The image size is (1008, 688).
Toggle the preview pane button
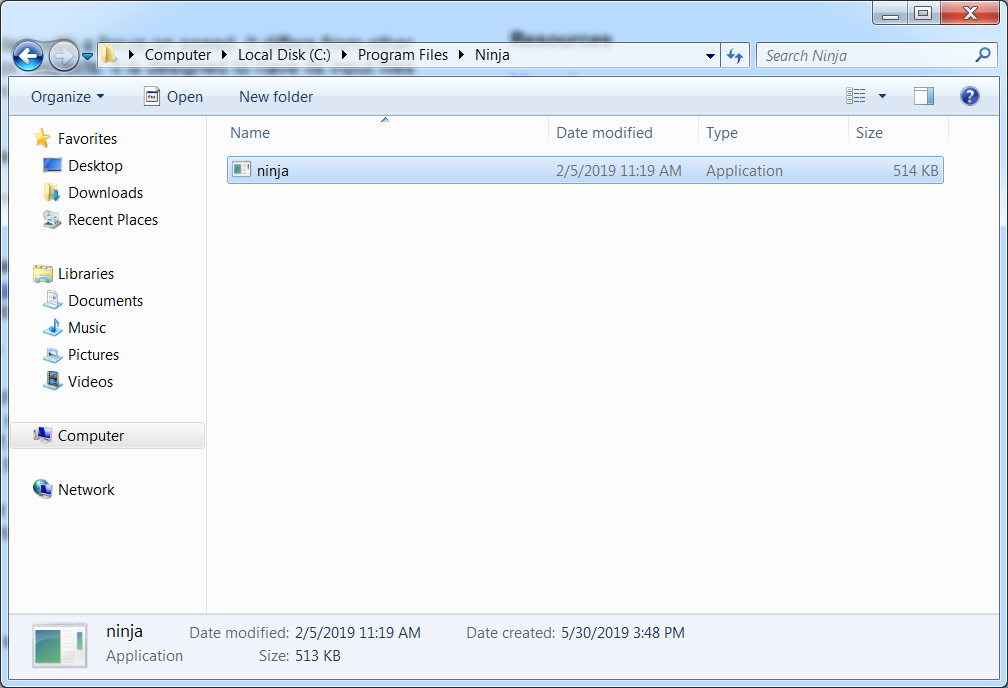(923, 96)
